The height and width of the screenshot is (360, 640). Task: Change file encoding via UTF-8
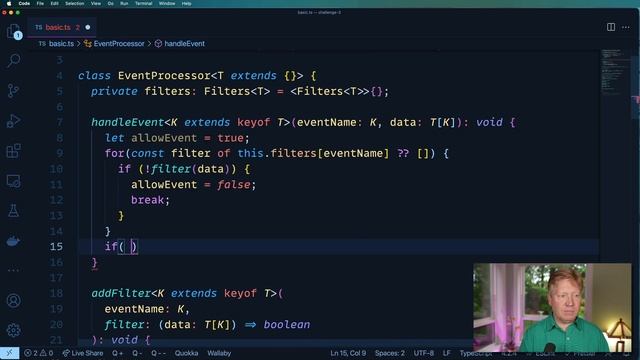[x=424, y=353]
